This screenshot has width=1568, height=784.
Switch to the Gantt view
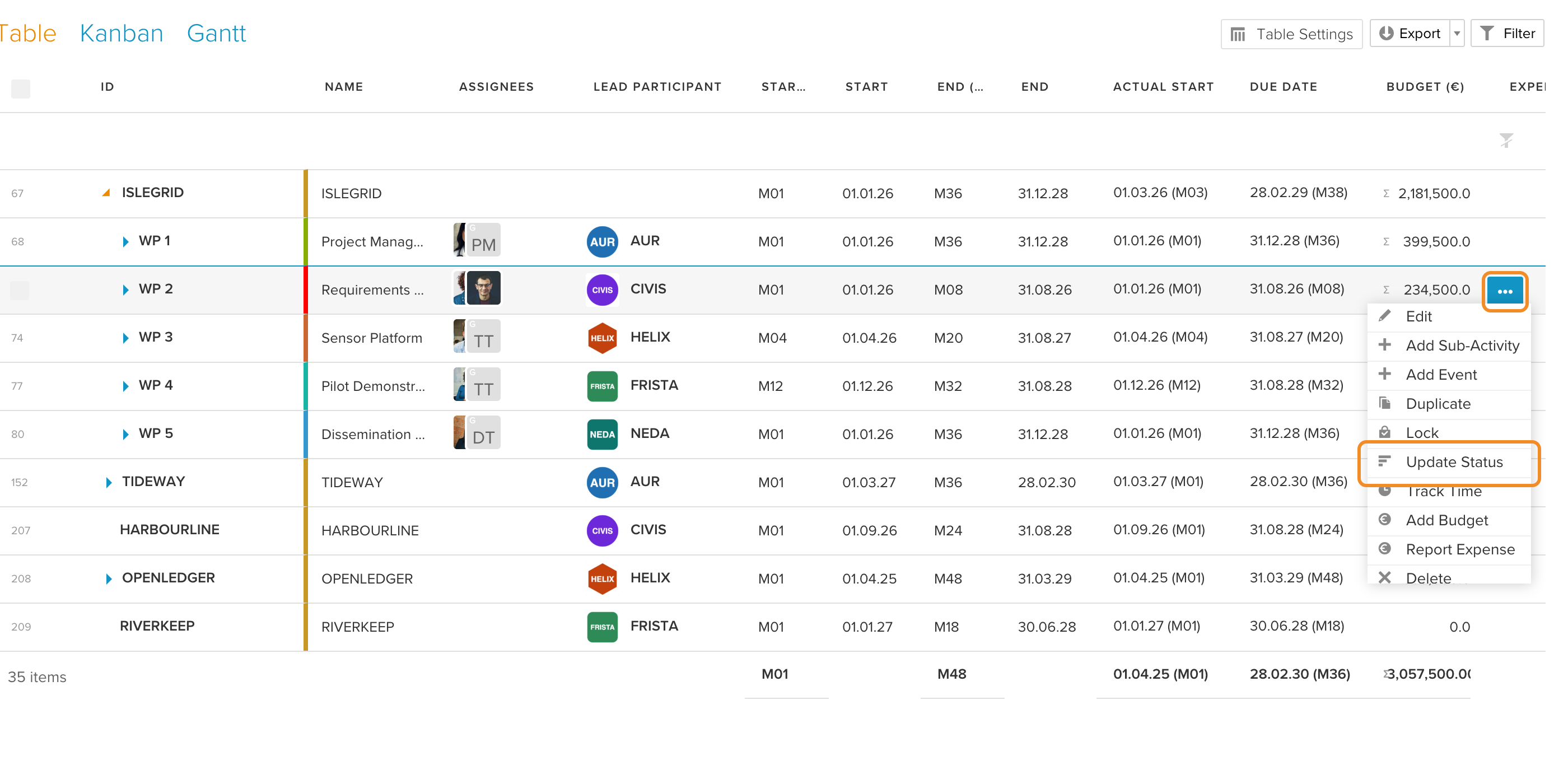216,34
